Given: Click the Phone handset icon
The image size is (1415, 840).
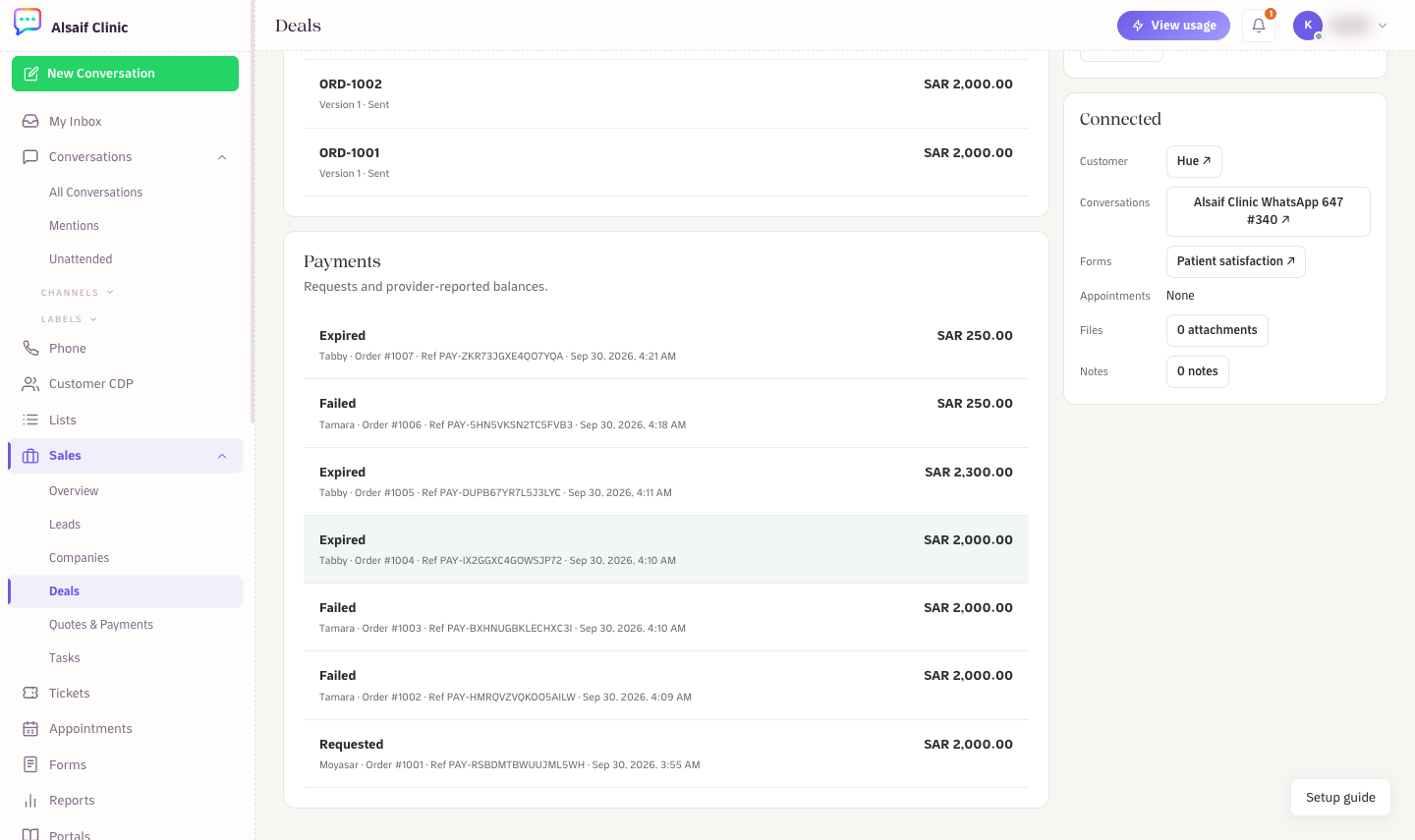Looking at the screenshot, I should point(30,349).
